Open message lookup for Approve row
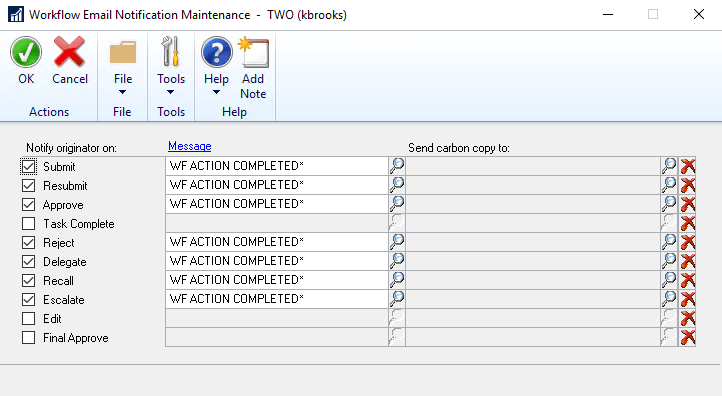 click(x=397, y=204)
